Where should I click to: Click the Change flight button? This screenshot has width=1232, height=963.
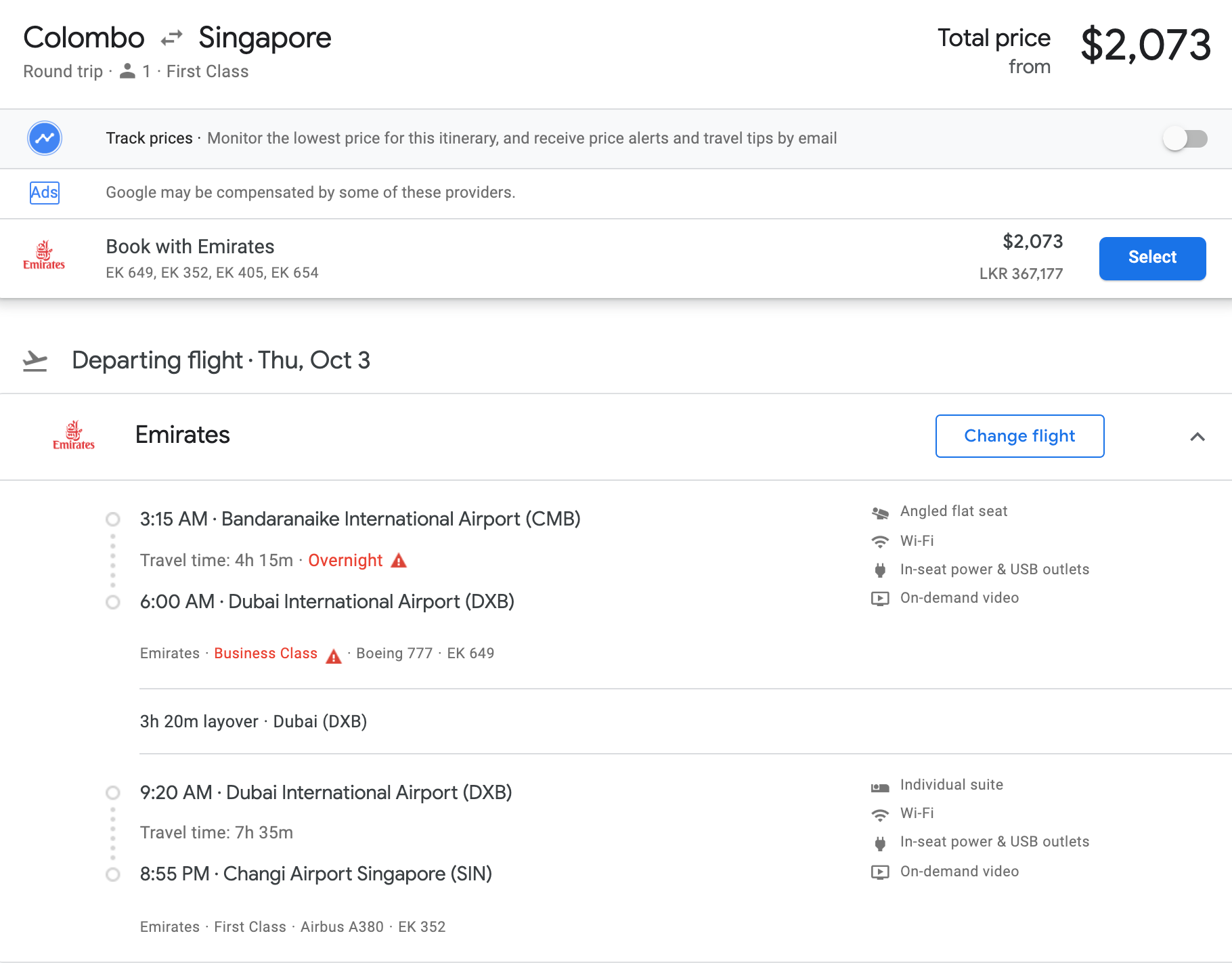tap(1019, 436)
